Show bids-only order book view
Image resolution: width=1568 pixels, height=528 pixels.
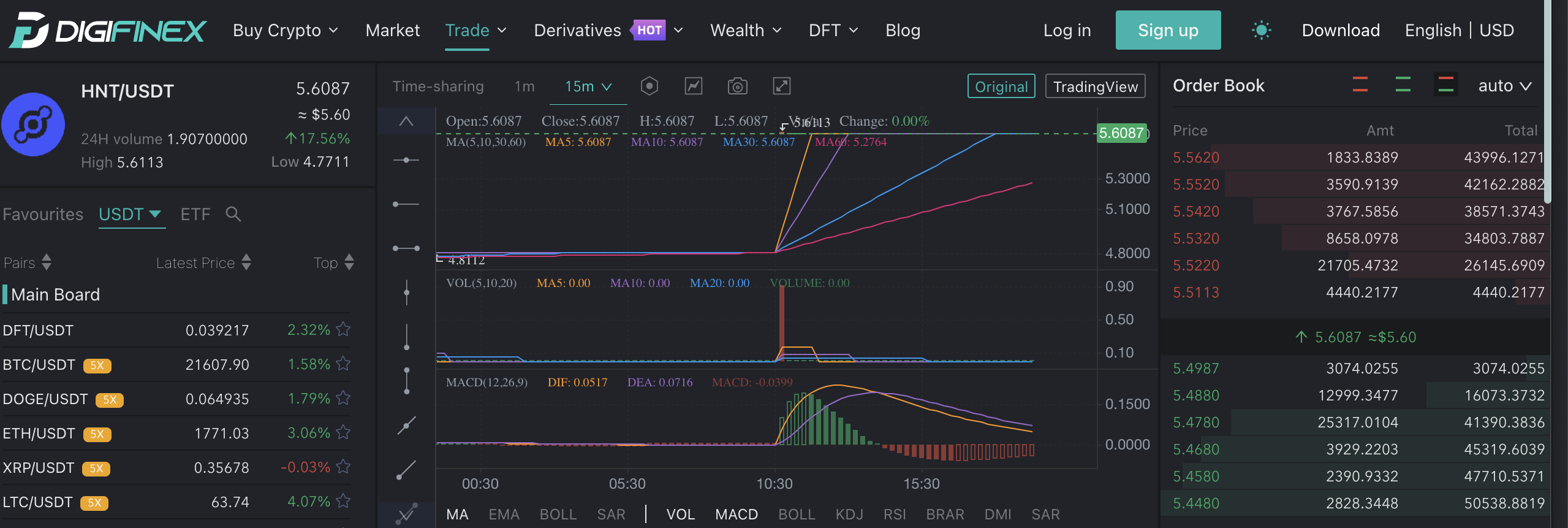1403,85
